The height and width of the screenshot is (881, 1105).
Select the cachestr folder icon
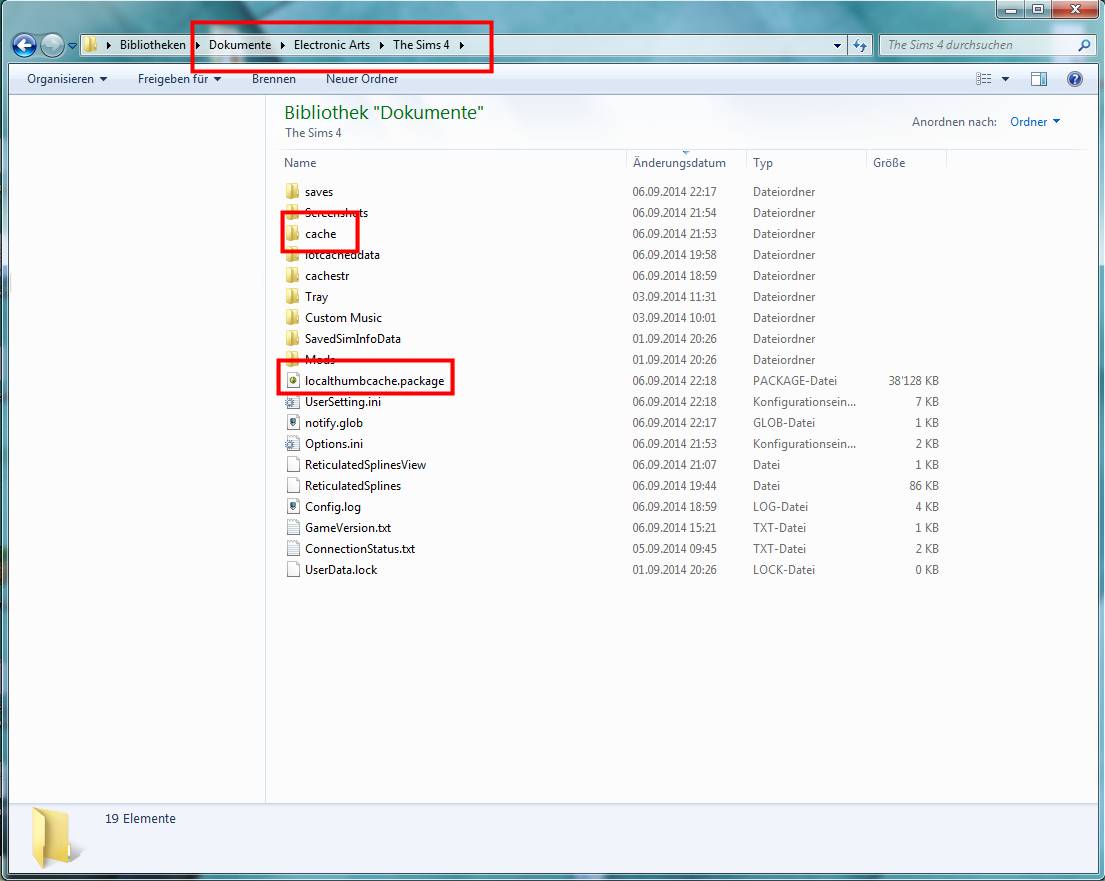tap(292, 276)
